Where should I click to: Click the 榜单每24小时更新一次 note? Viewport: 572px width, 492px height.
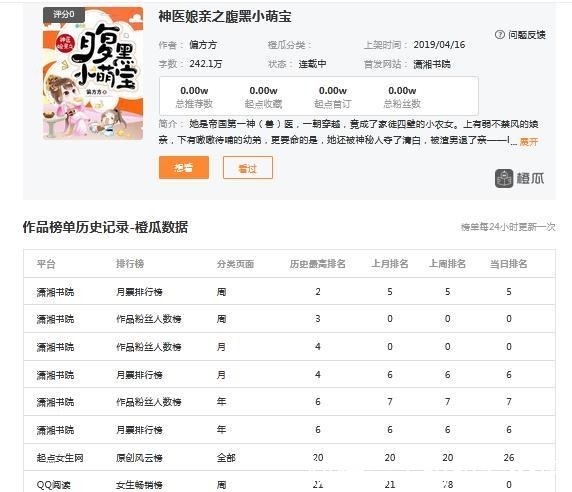(508, 227)
